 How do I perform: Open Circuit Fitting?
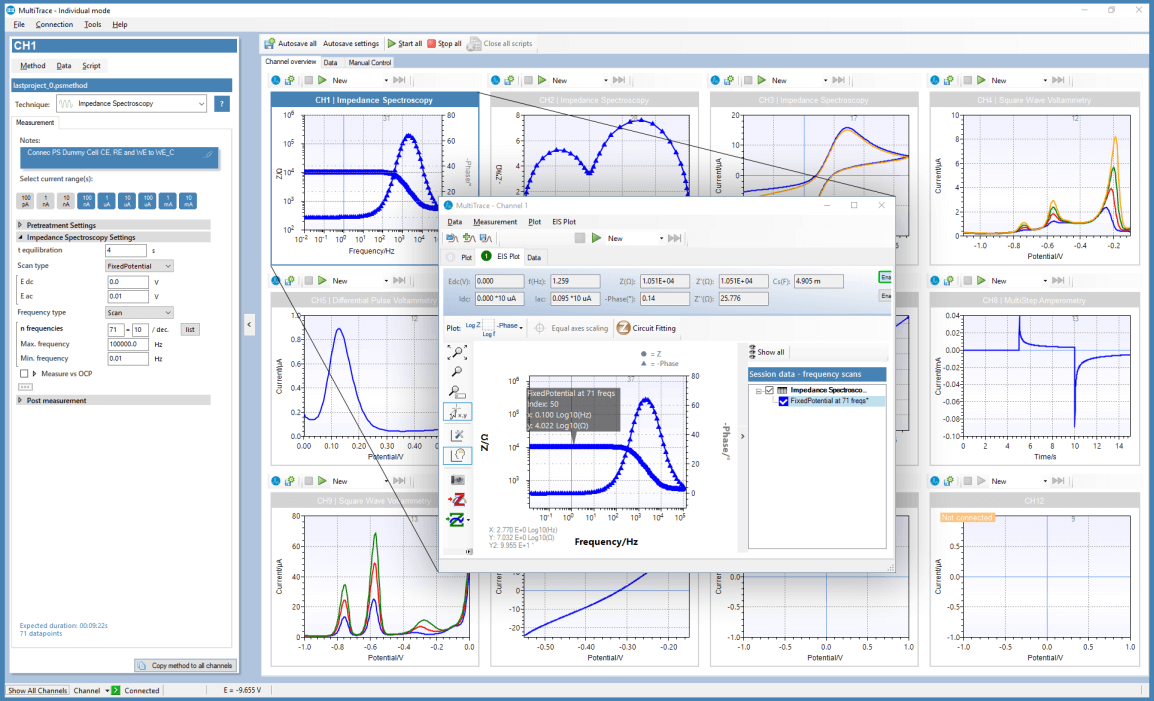[x=646, y=328]
